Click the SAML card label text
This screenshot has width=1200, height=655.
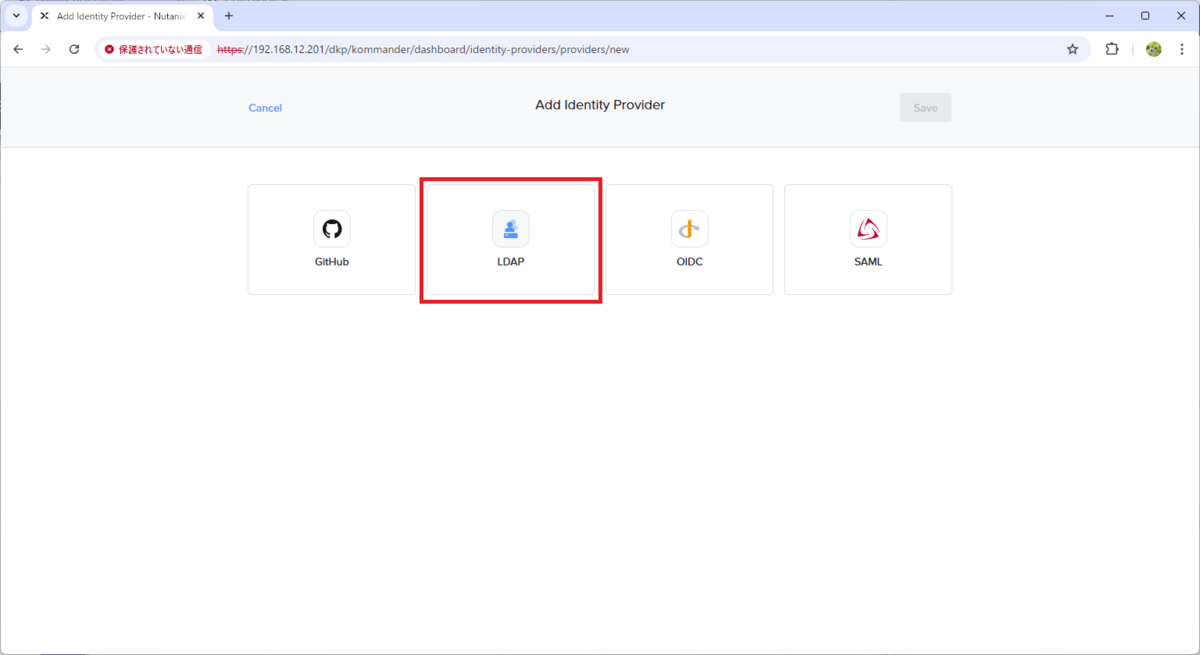868,262
